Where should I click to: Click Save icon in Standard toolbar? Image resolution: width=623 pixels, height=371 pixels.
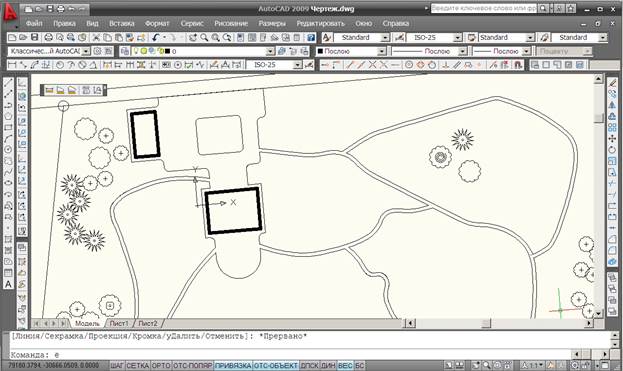coord(35,37)
